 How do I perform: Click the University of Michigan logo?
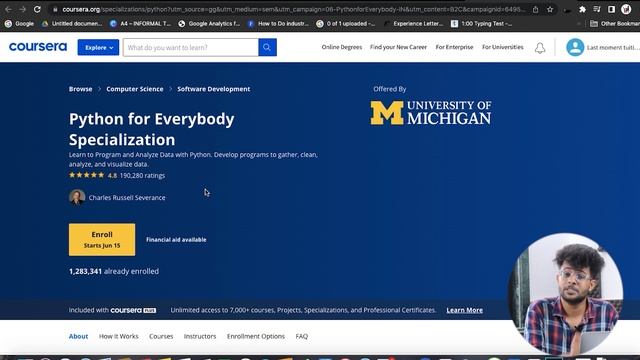tap(431, 113)
